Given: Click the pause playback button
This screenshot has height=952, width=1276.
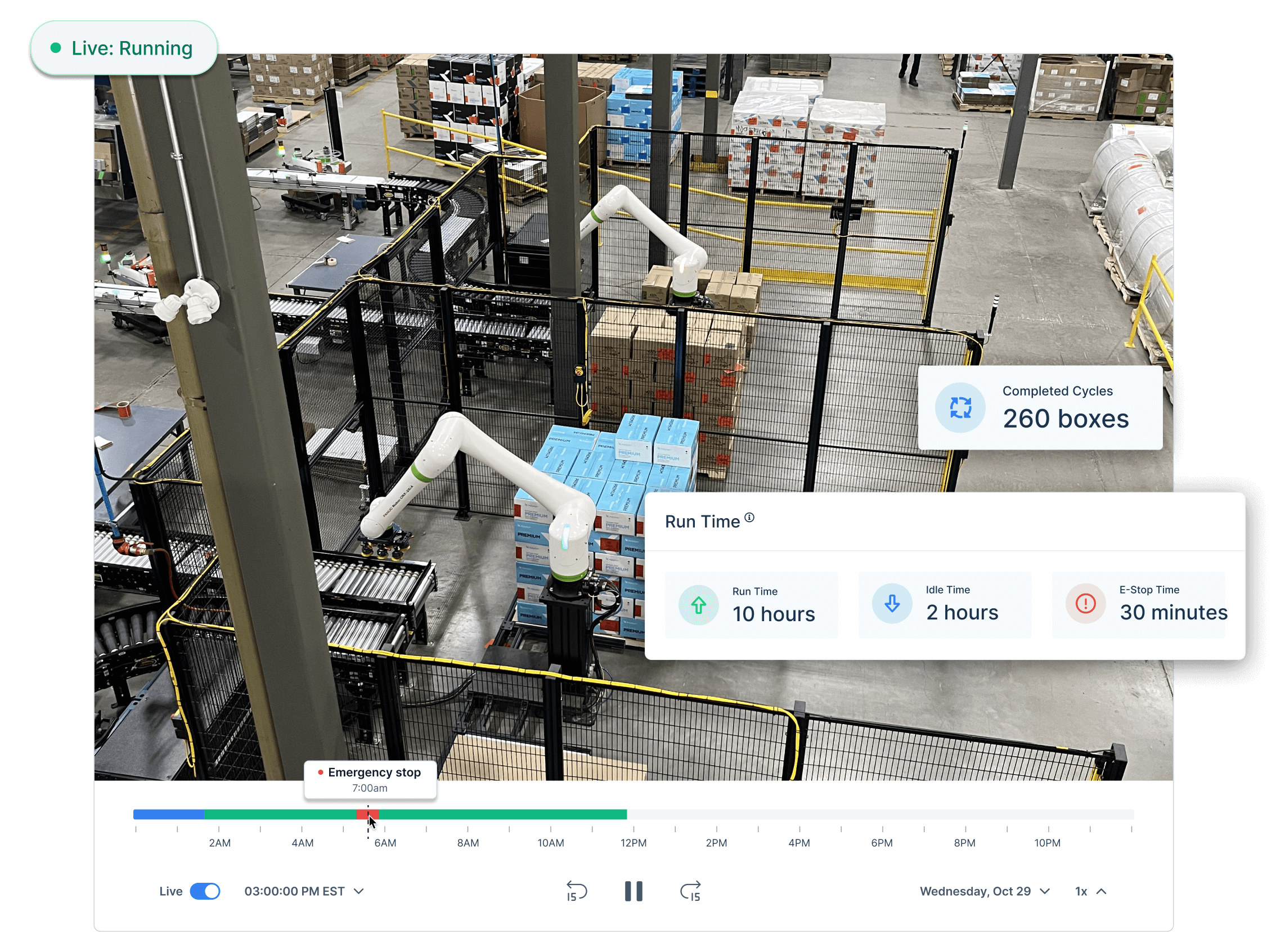Looking at the screenshot, I should 633,891.
